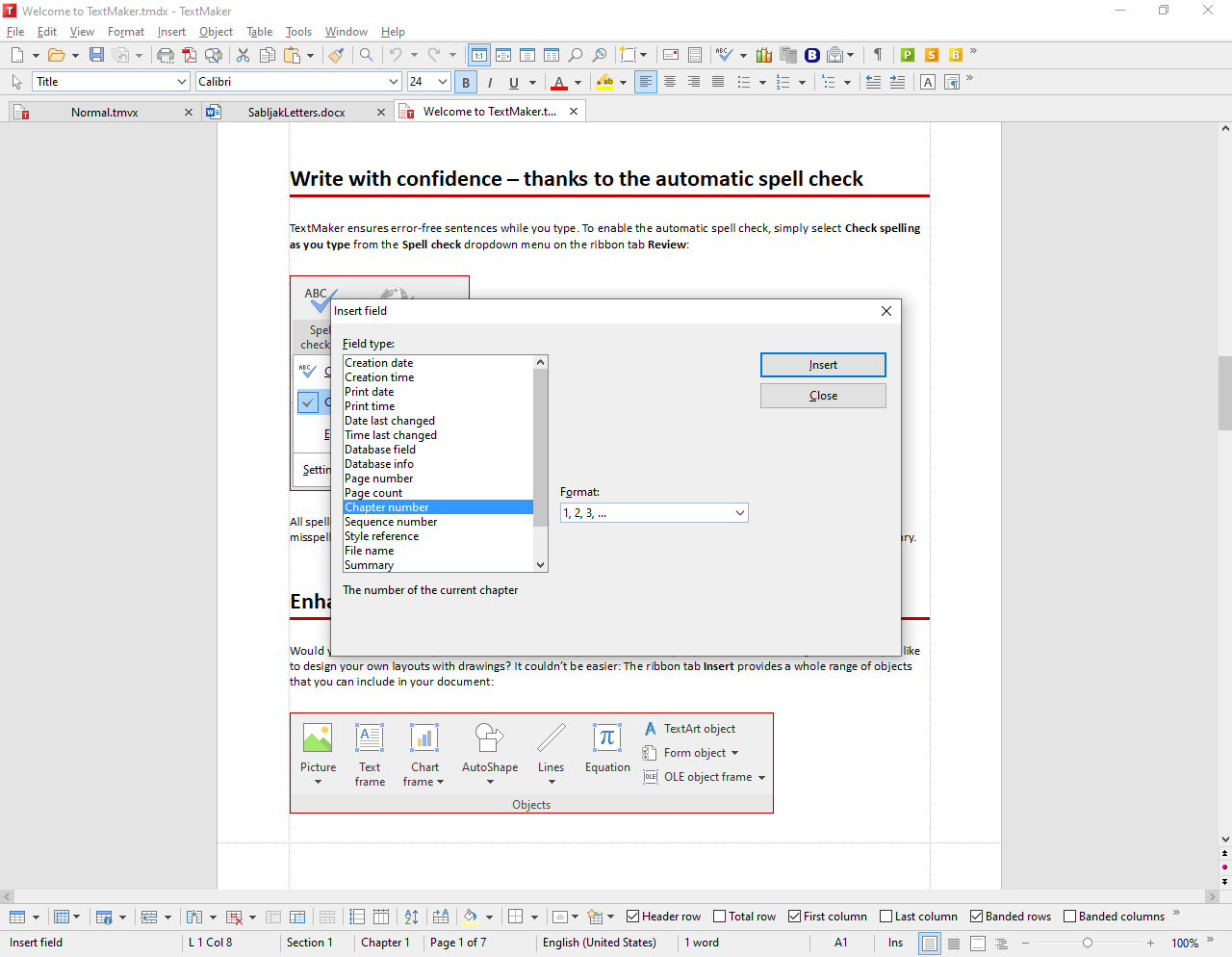The width and height of the screenshot is (1232, 957).
Task: Click the Save floppy disk icon
Action: click(96, 55)
